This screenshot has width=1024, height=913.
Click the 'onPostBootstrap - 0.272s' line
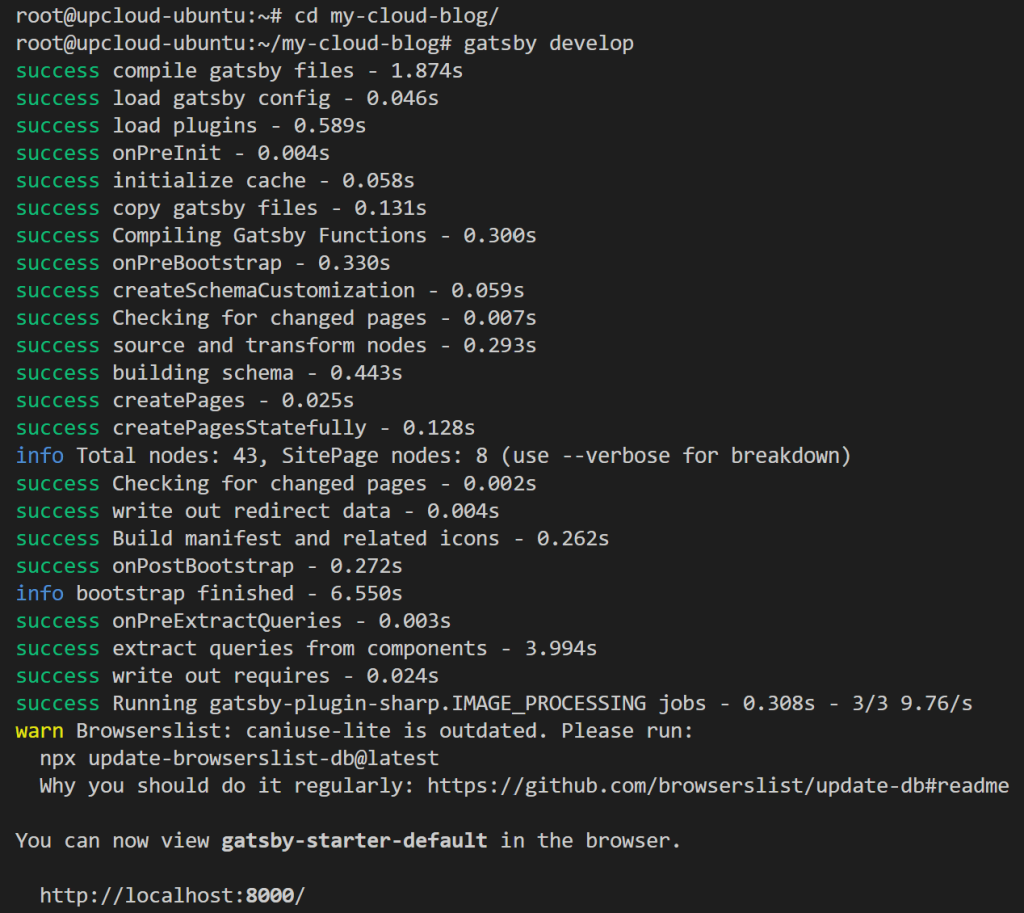pos(209,566)
